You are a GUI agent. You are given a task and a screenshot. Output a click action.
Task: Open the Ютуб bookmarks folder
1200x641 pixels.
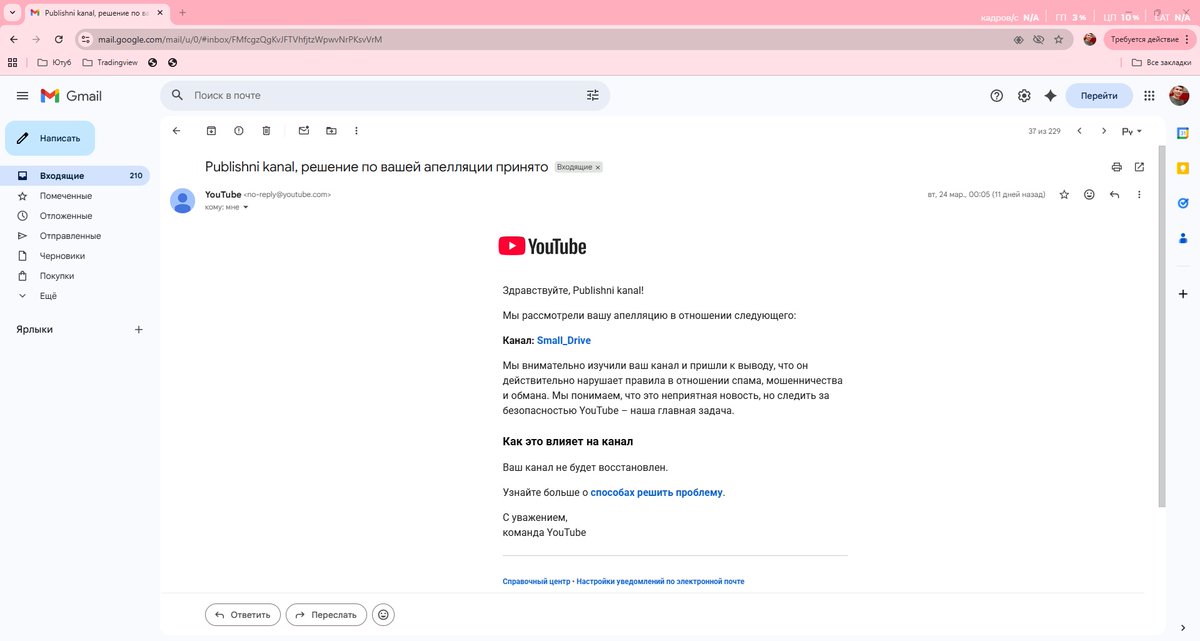[x=54, y=62]
